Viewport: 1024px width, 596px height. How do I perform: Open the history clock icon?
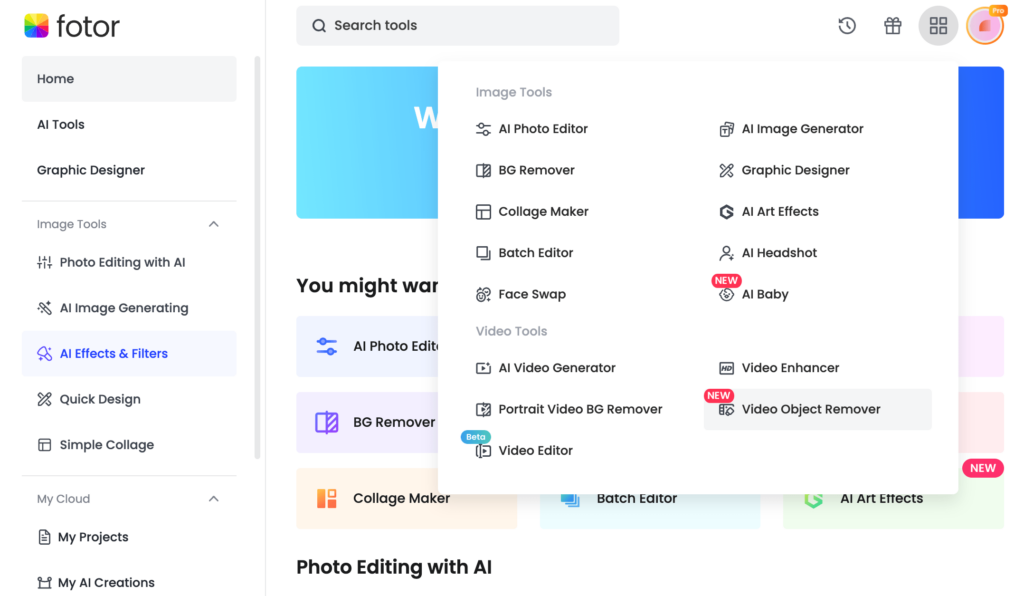(847, 26)
